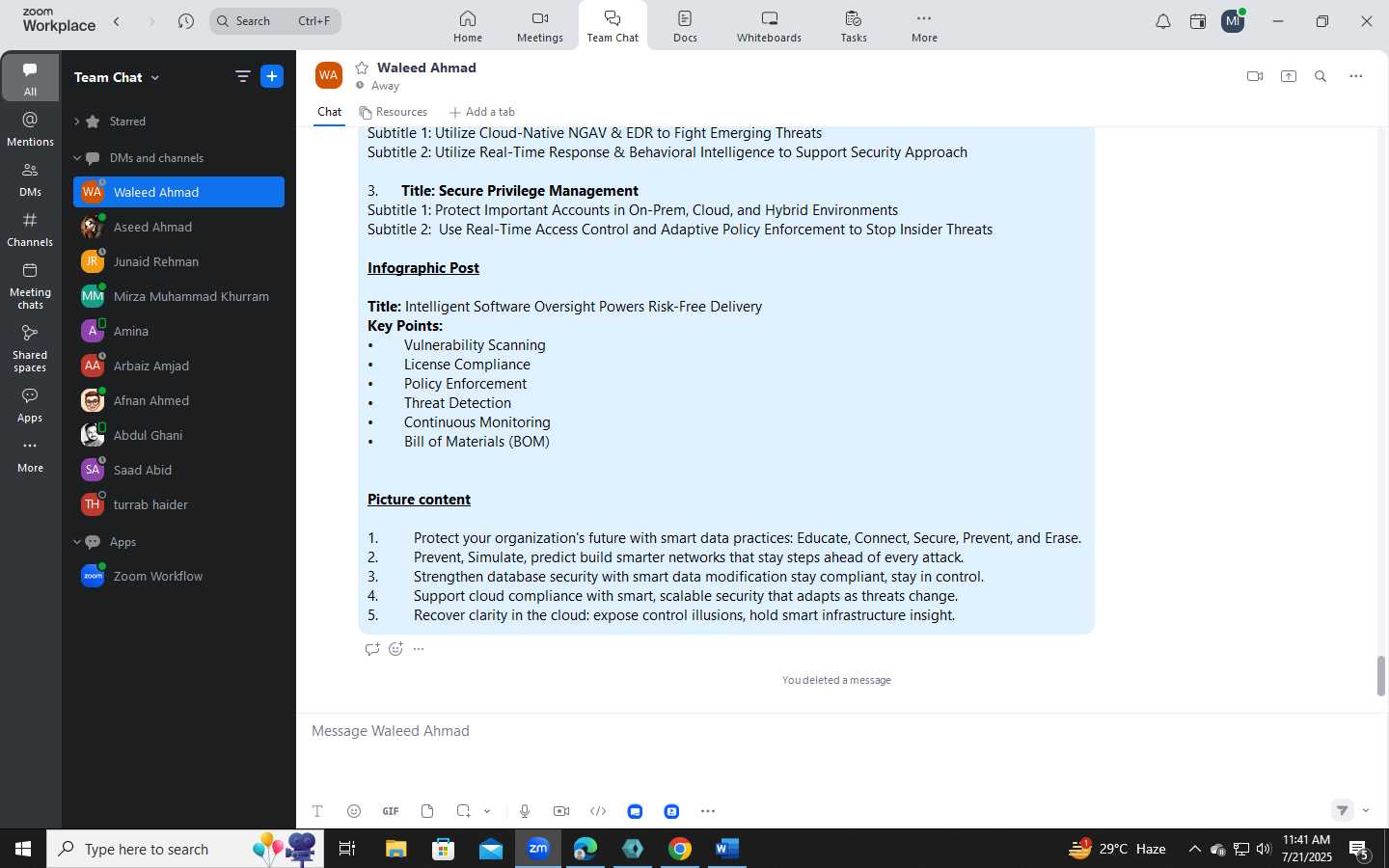Add an emoji reaction to the message
The width and height of the screenshot is (1389, 868).
[x=395, y=649]
